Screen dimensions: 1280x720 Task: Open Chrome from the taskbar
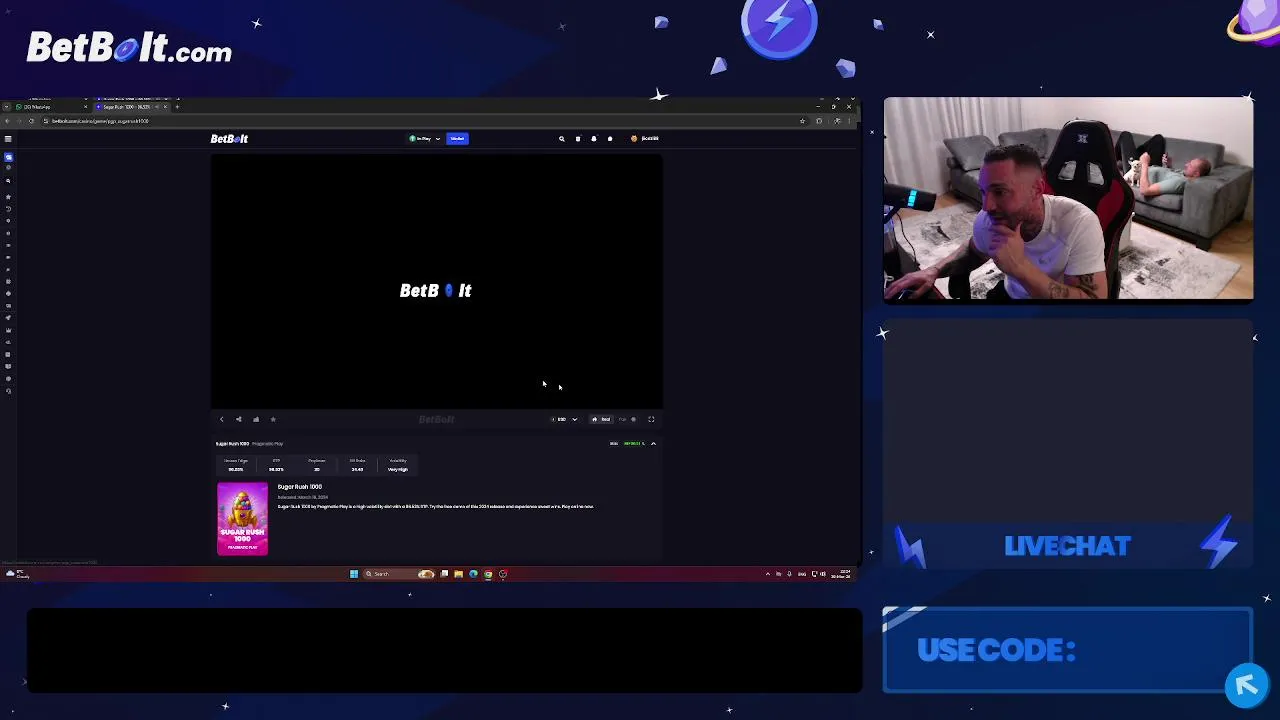pos(488,574)
